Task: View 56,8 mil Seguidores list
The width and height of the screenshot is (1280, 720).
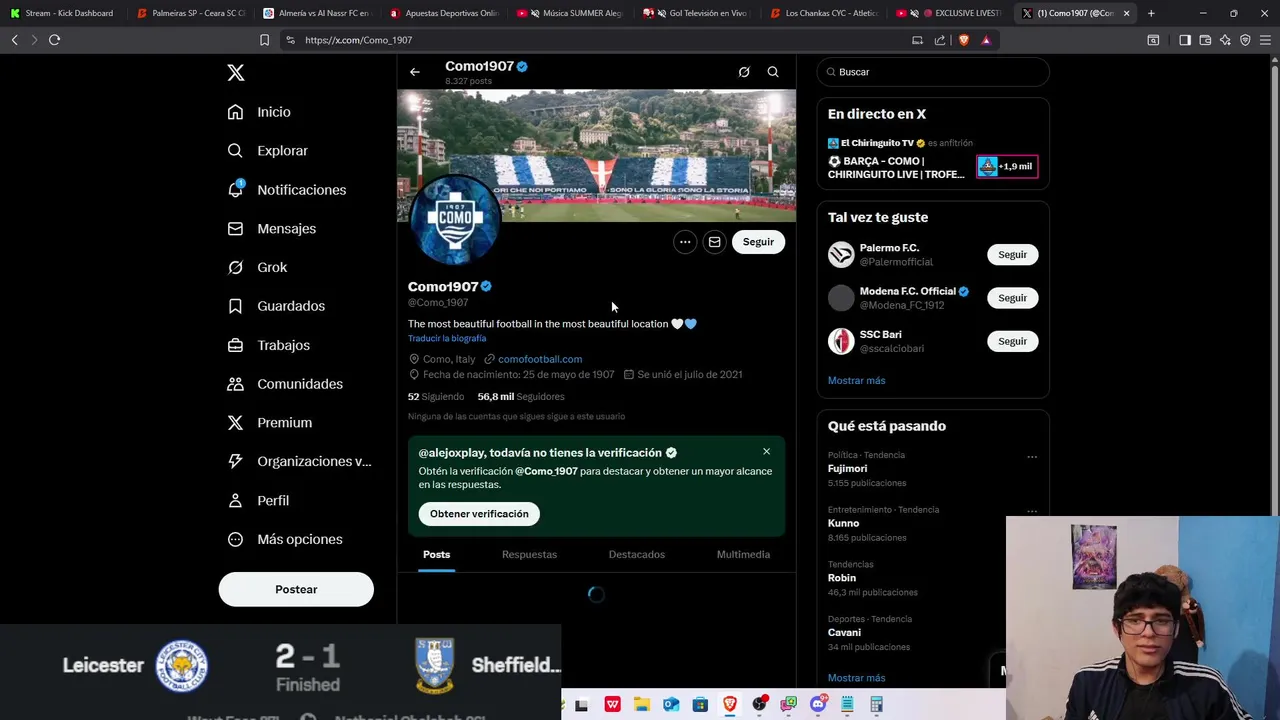Action: [x=521, y=397]
